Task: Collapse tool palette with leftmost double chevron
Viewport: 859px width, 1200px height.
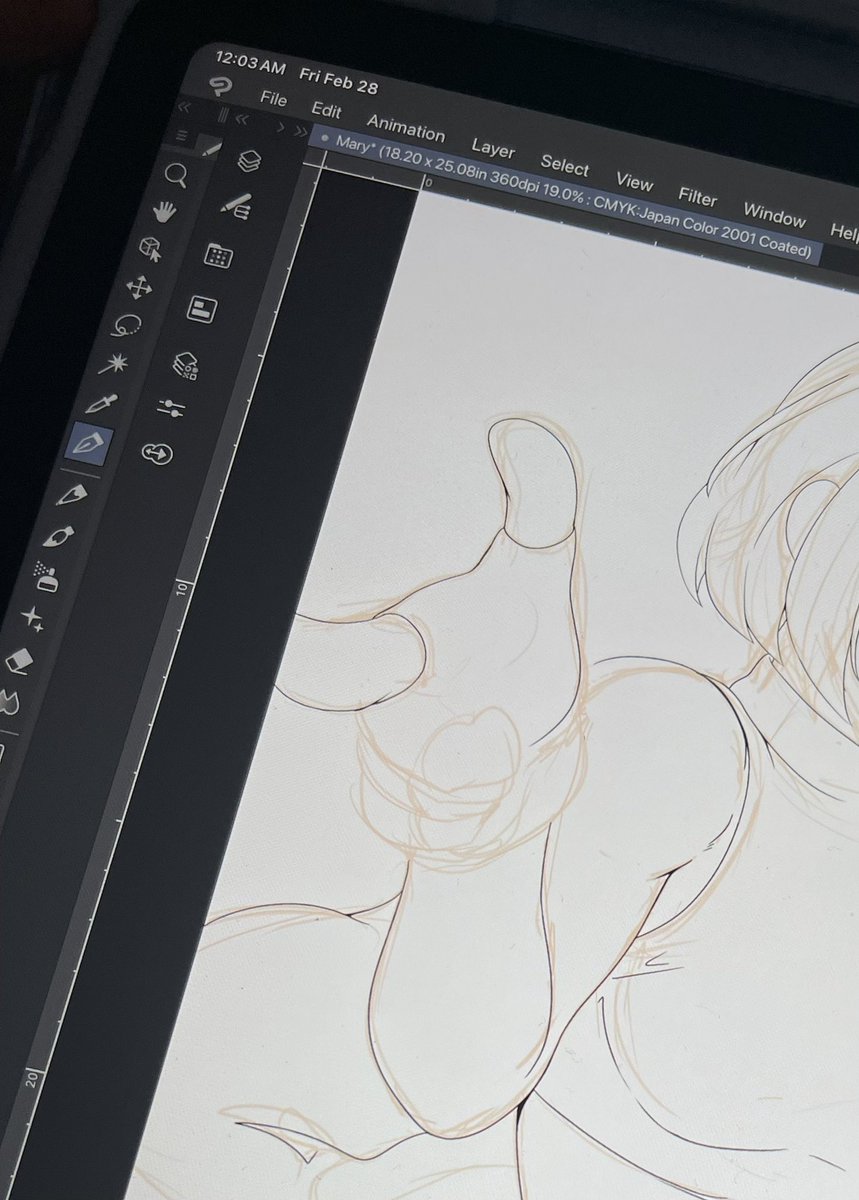Action: pyautogui.click(x=183, y=106)
